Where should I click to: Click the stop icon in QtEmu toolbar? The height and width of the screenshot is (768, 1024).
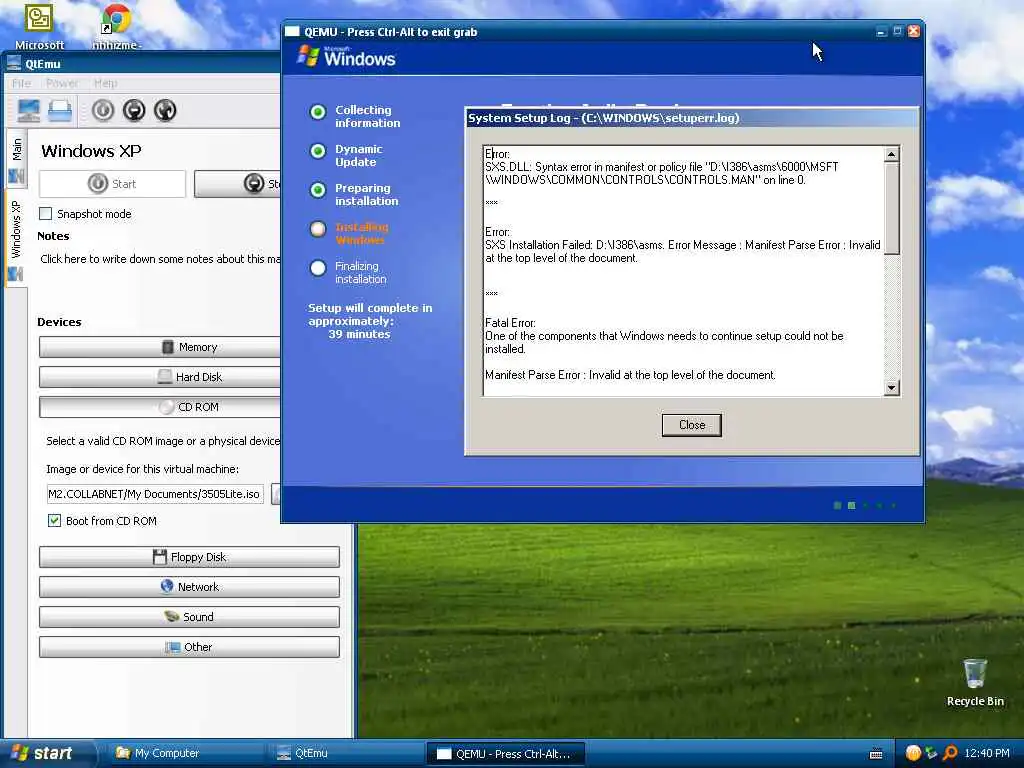click(x=134, y=110)
